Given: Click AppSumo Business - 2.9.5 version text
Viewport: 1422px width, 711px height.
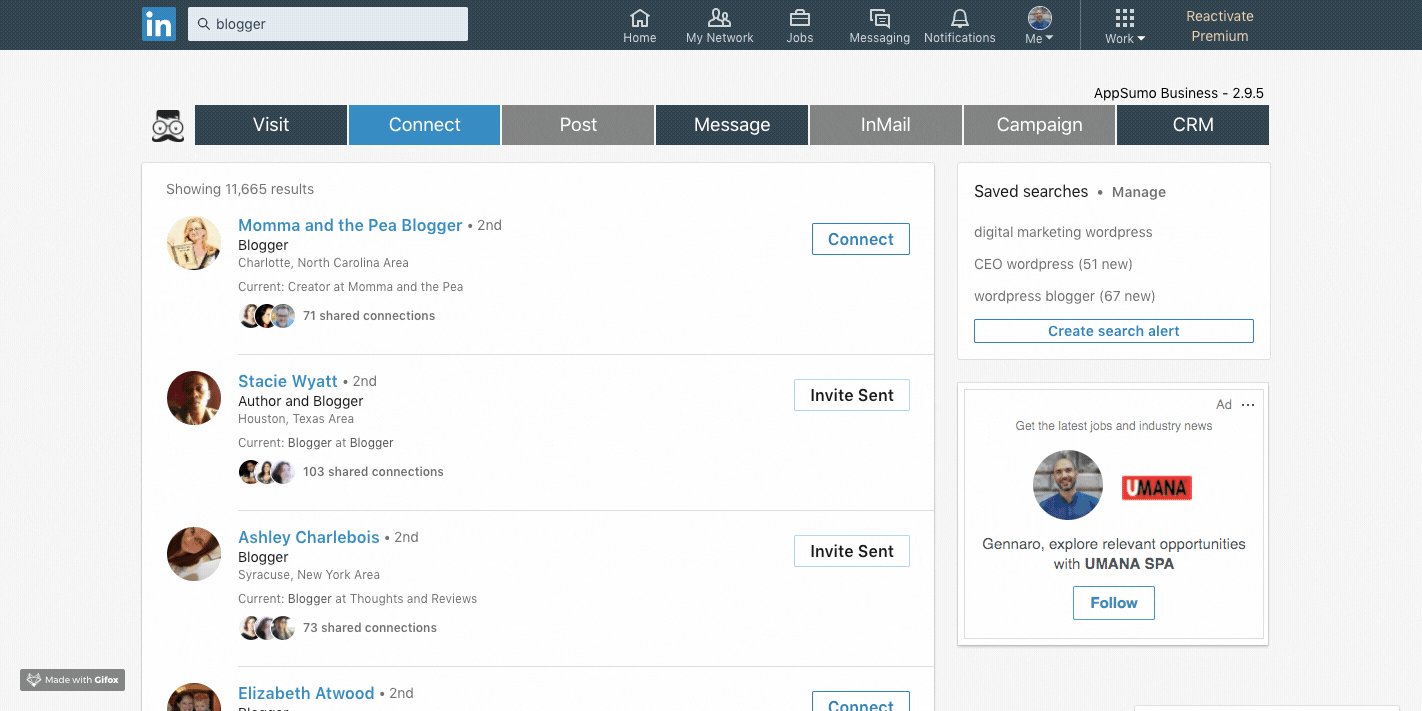Looking at the screenshot, I should coord(1179,93).
